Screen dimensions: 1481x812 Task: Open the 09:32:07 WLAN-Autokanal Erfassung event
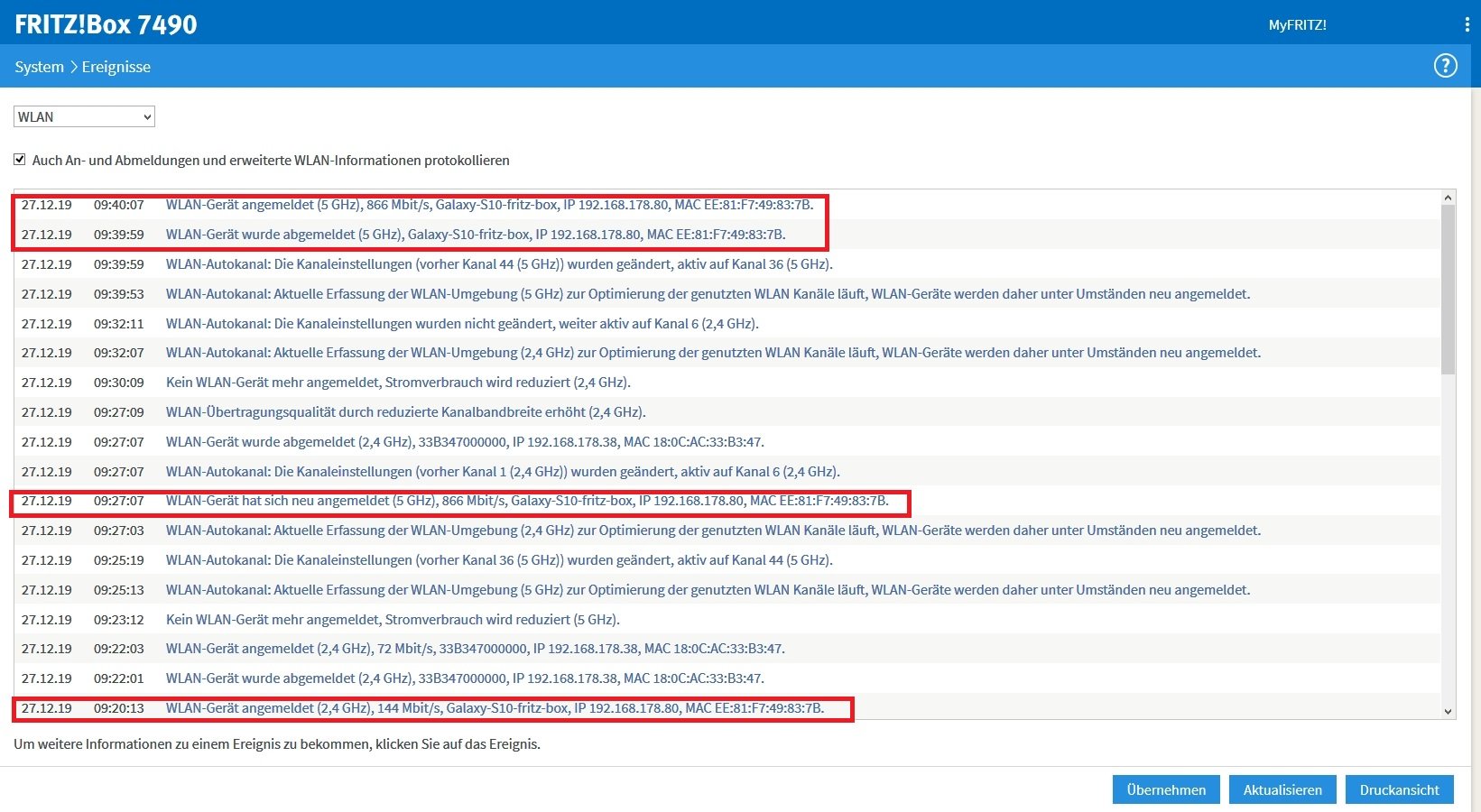[x=713, y=353]
